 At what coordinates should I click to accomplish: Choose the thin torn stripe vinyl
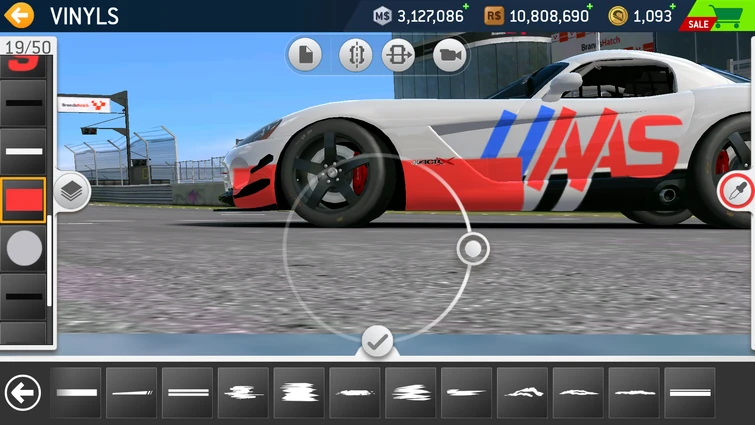(x=578, y=393)
